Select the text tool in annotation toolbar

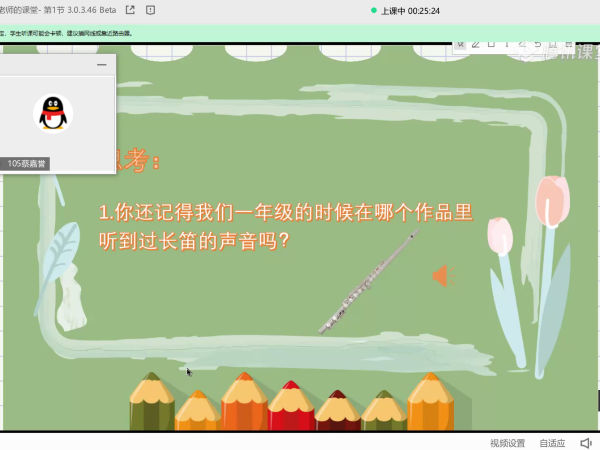point(508,44)
